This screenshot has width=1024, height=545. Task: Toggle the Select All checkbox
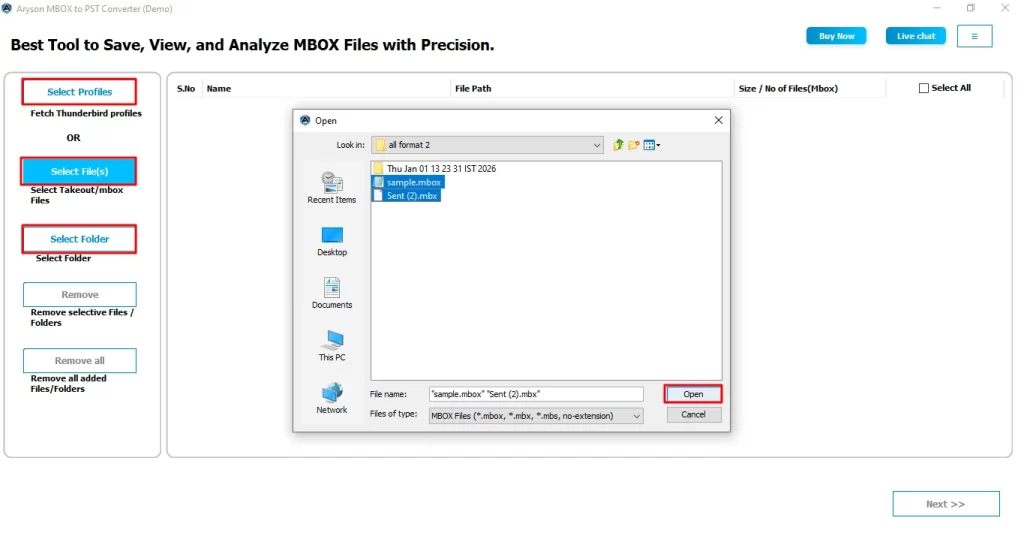pos(923,88)
